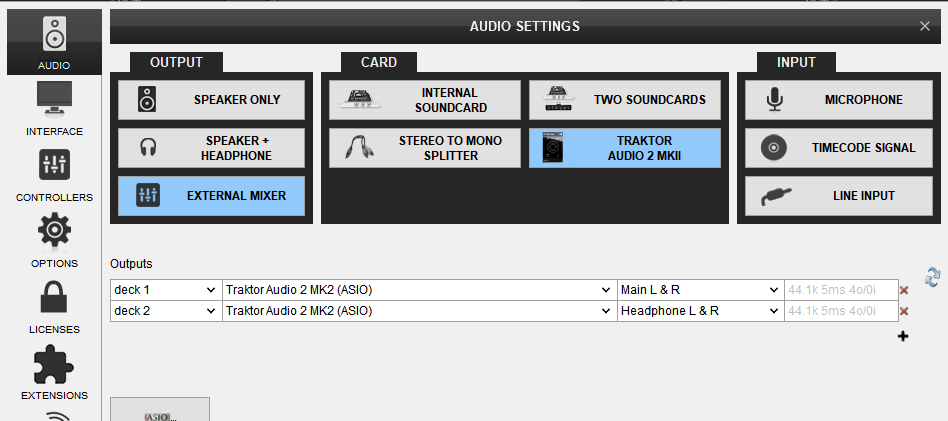Open the Audio settings tab
The height and width of the screenshot is (421, 948).
tap(54, 42)
